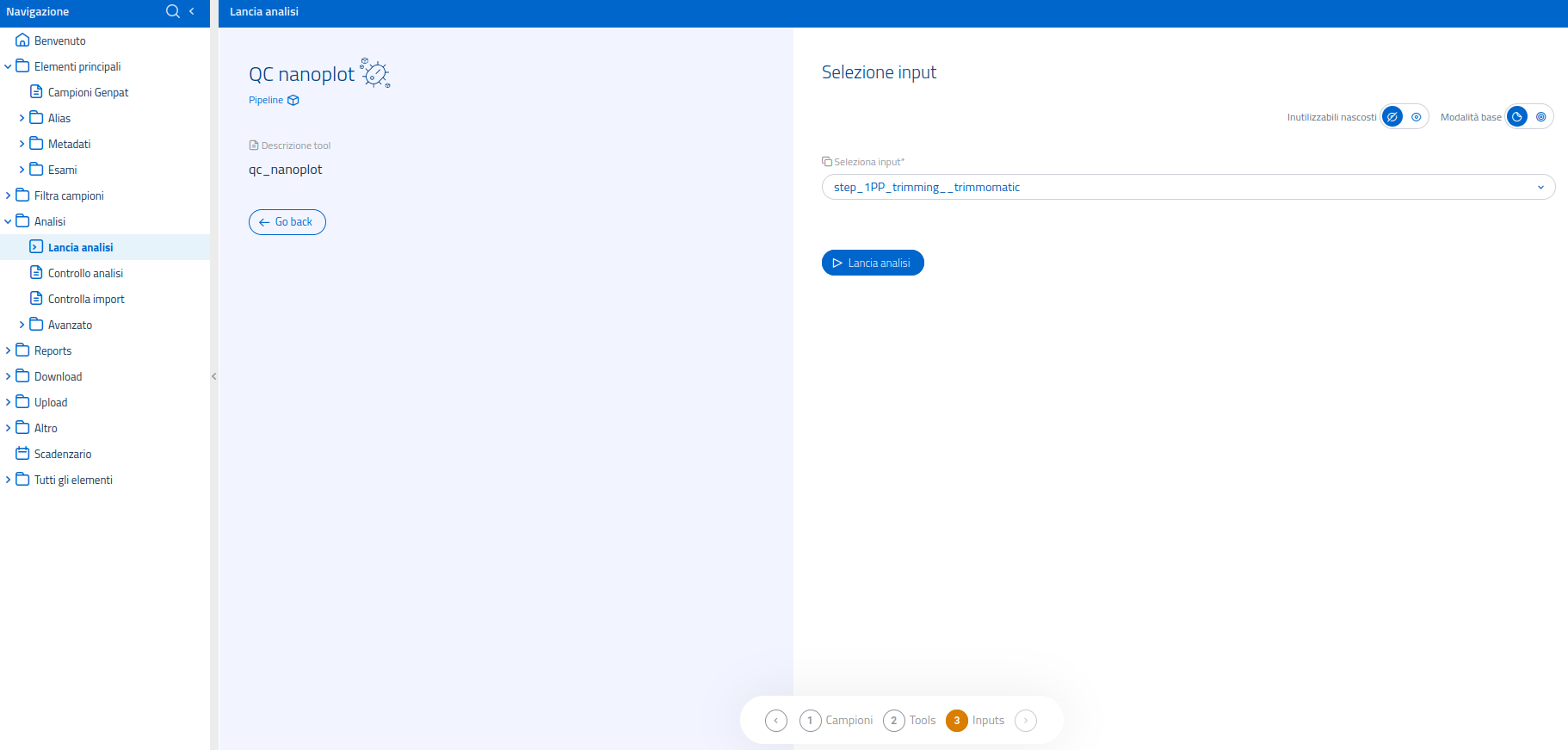
Task: Switch to advanced mode target toggle
Action: [1541, 117]
